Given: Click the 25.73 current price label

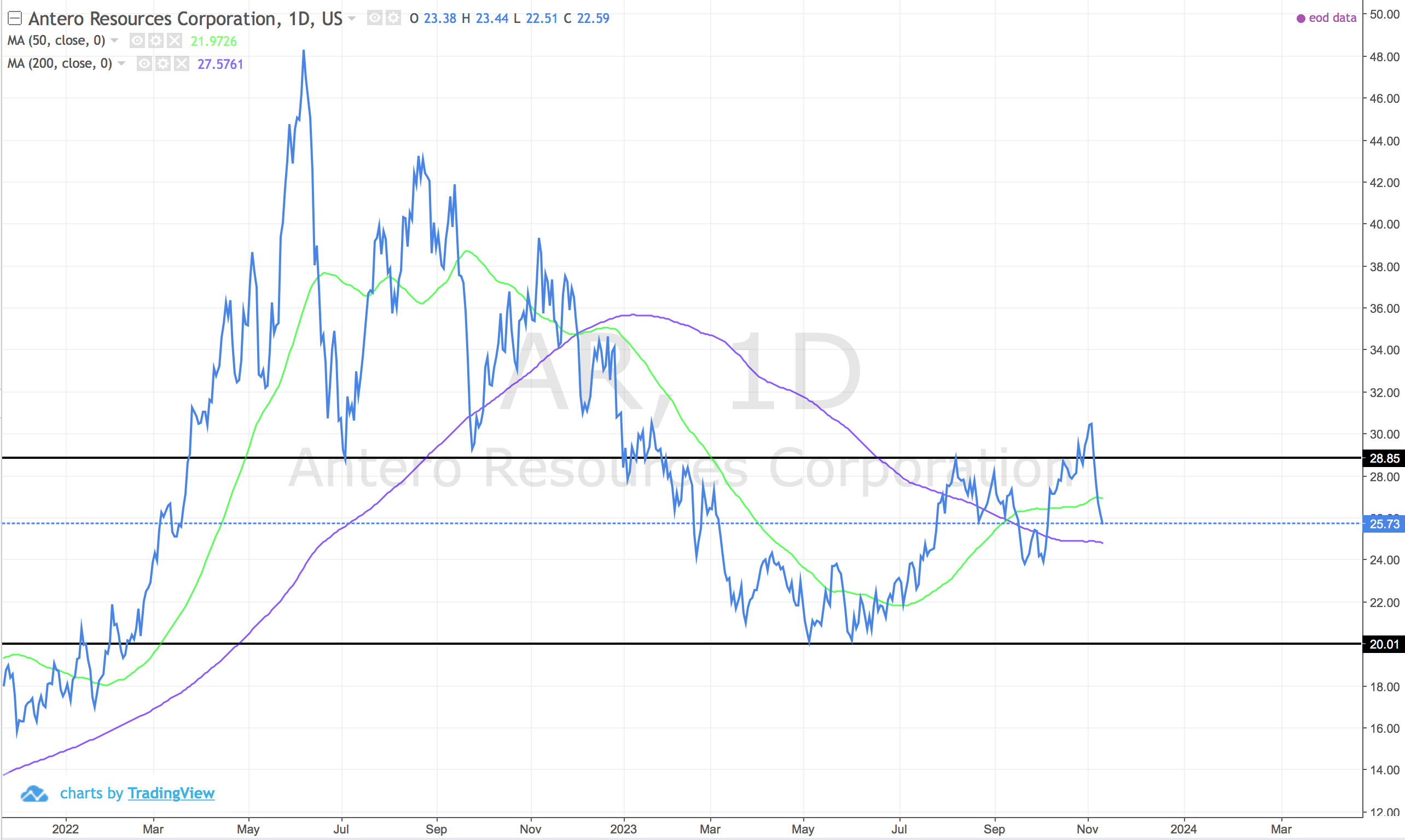Looking at the screenshot, I should coord(1384,524).
